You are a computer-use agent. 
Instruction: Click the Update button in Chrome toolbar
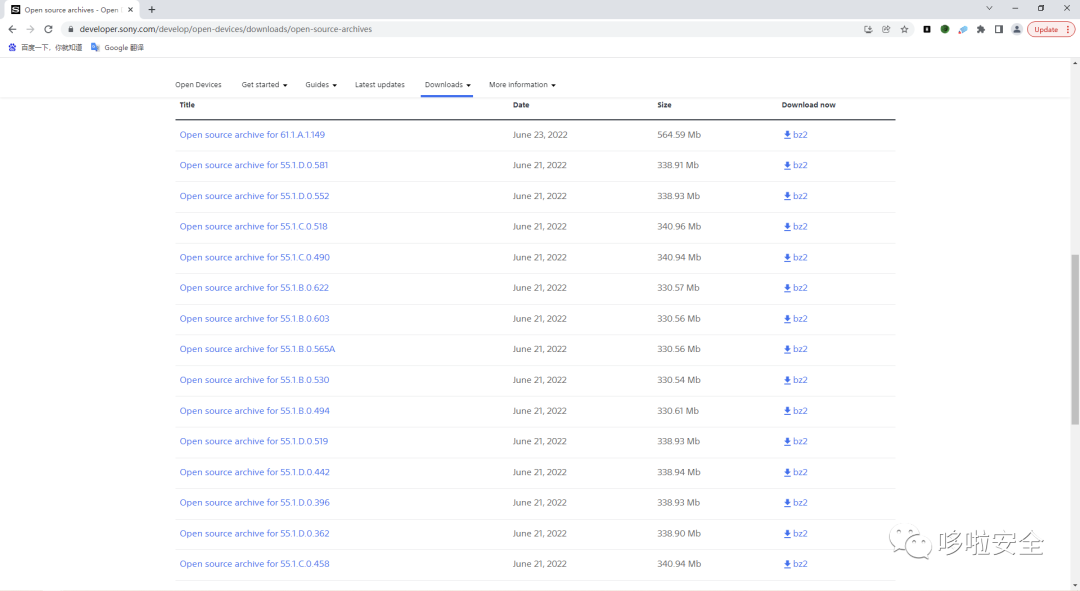click(1051, 29)
